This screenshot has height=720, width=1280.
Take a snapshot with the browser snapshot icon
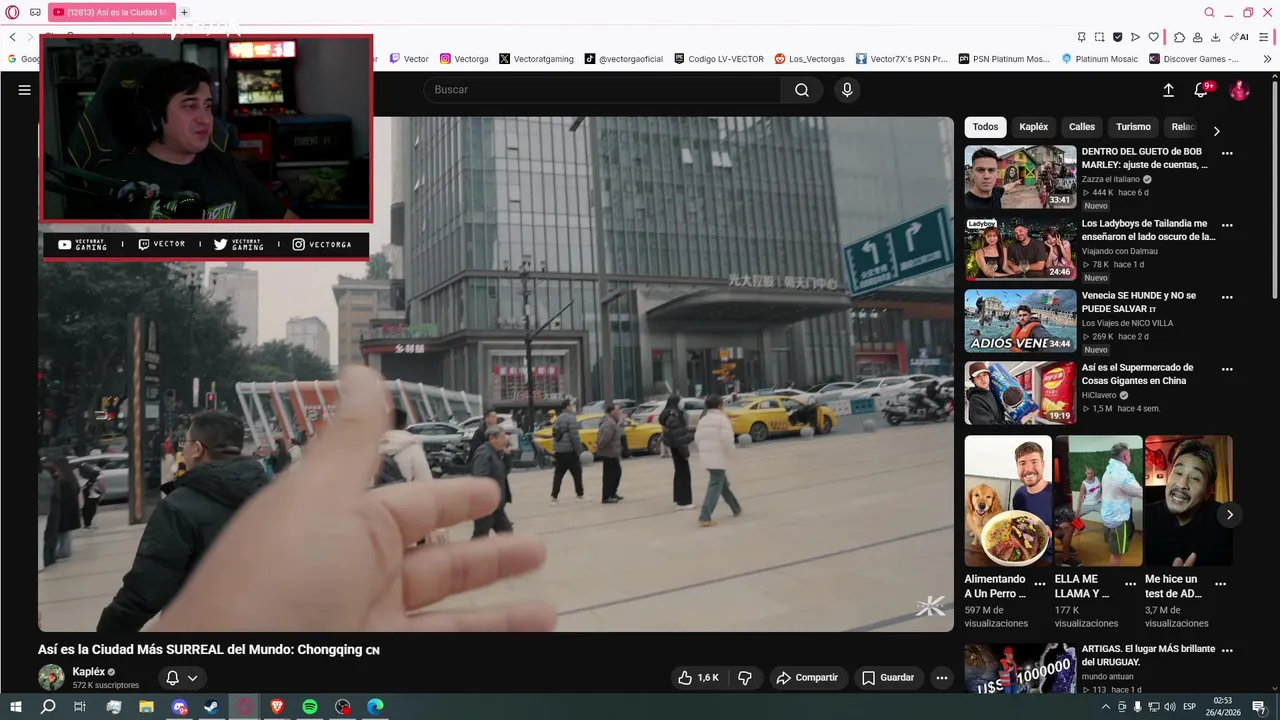point(1099,37)
